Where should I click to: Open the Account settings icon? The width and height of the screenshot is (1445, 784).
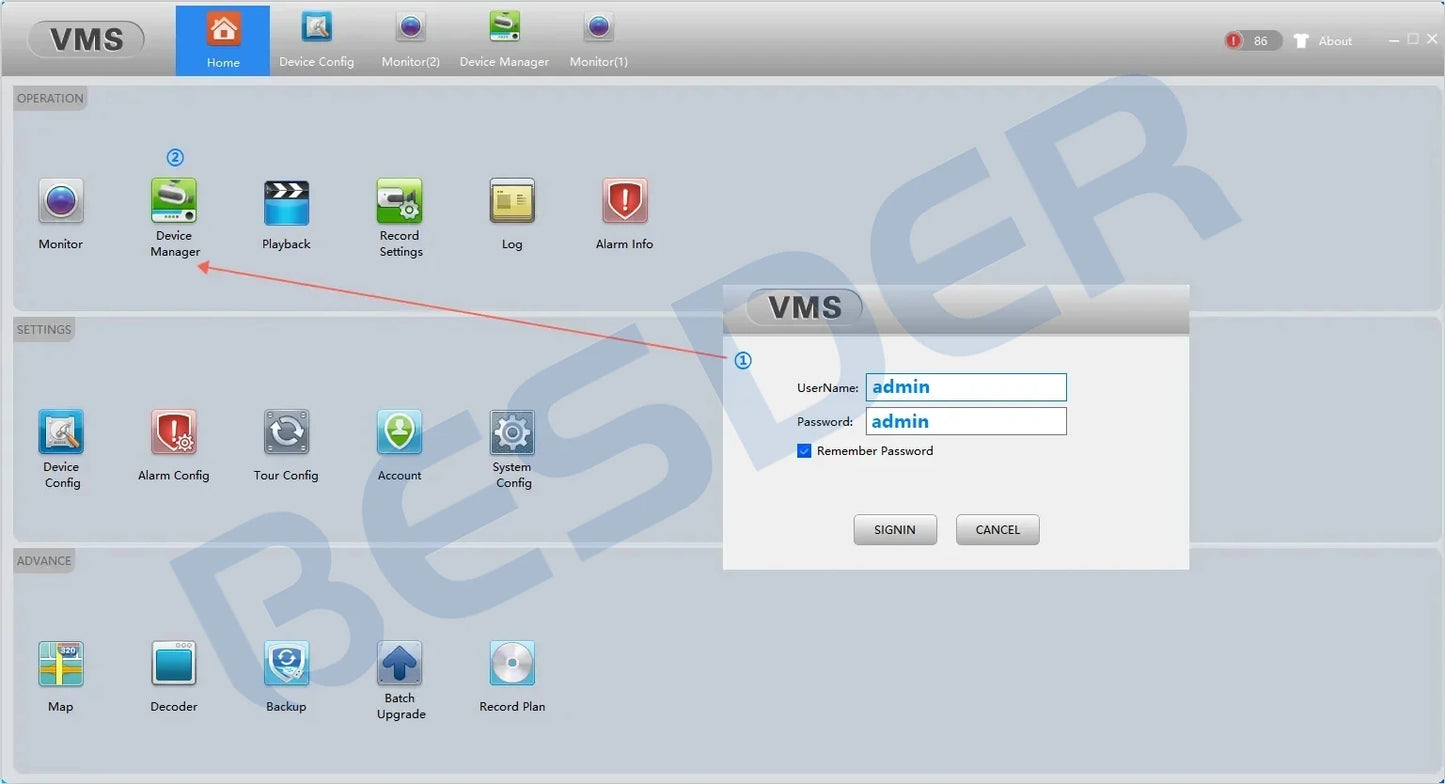point(400,433)
